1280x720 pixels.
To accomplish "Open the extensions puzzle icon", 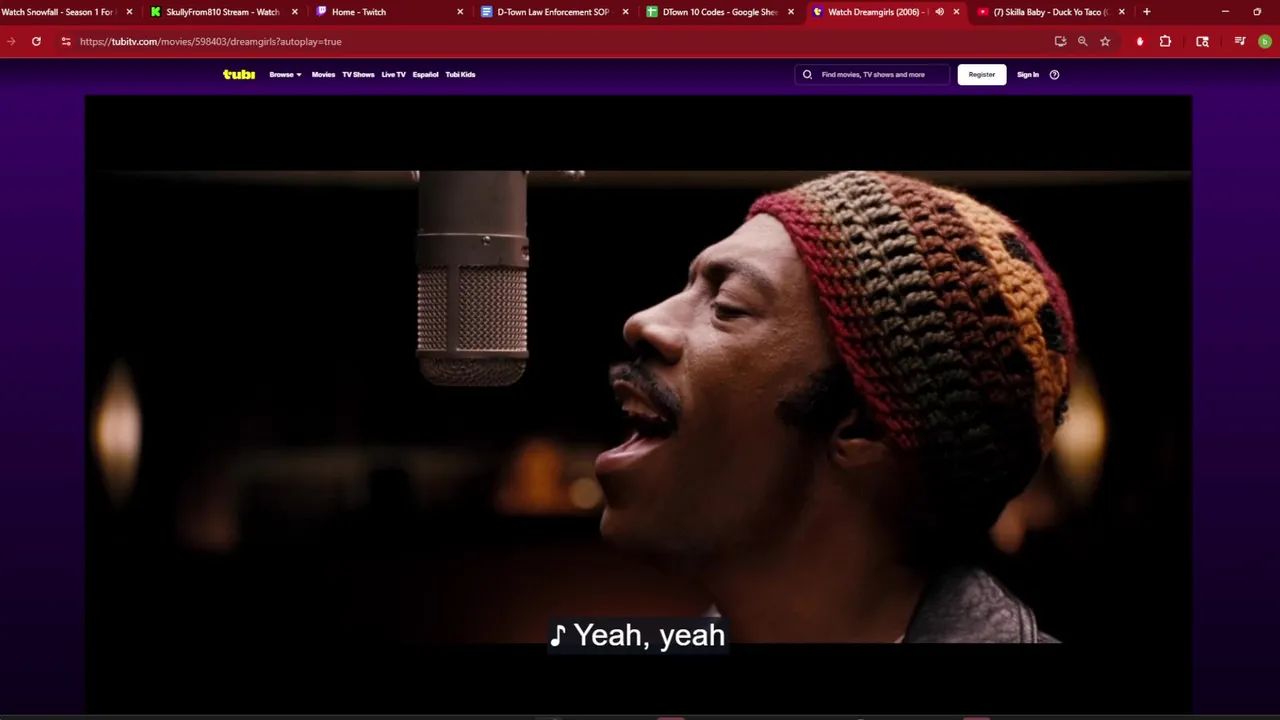I will pos(1165,41).
